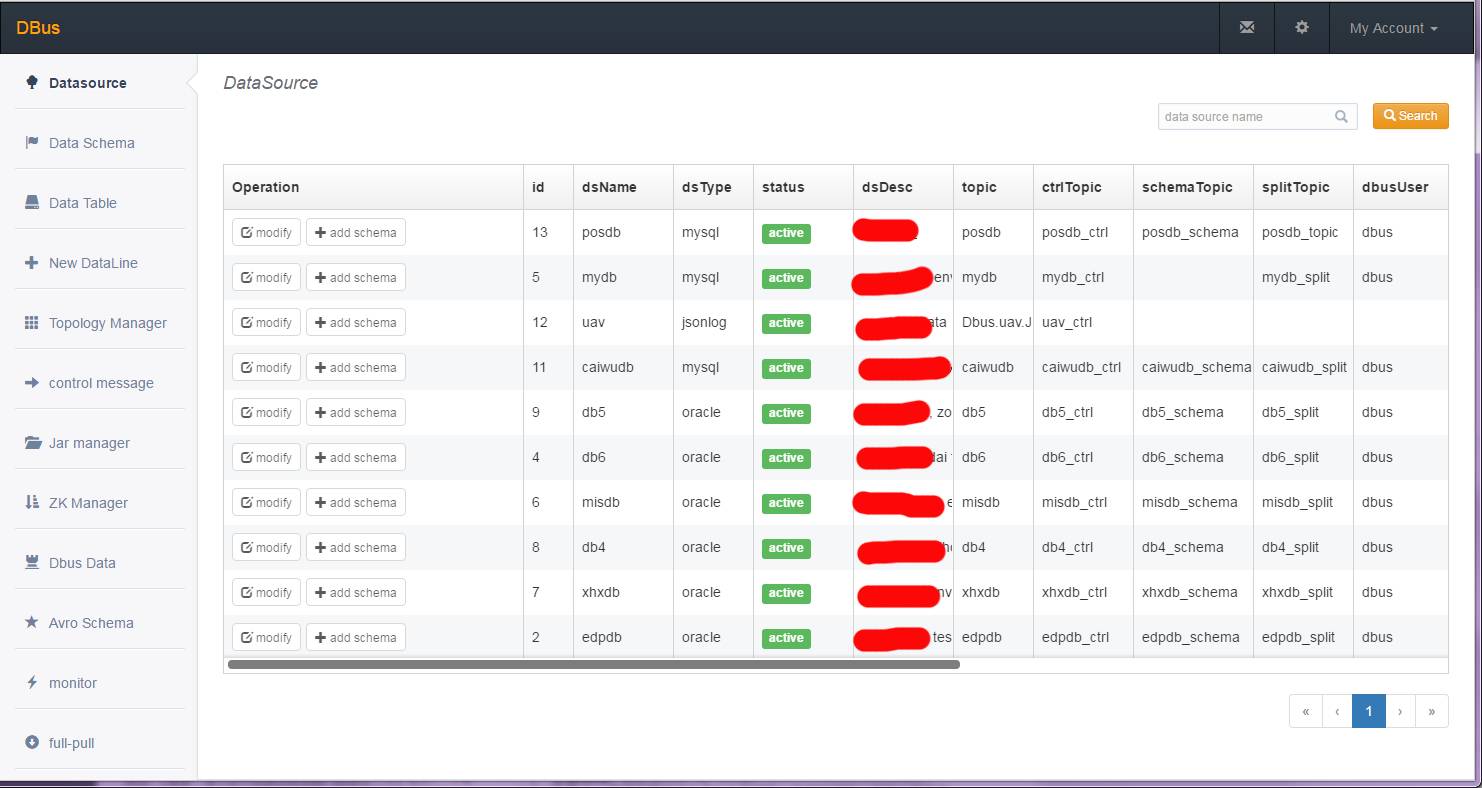Click the monitor lightning bolt icon
Viewport: 1482px width, 788px height.
tap(32, 683)
